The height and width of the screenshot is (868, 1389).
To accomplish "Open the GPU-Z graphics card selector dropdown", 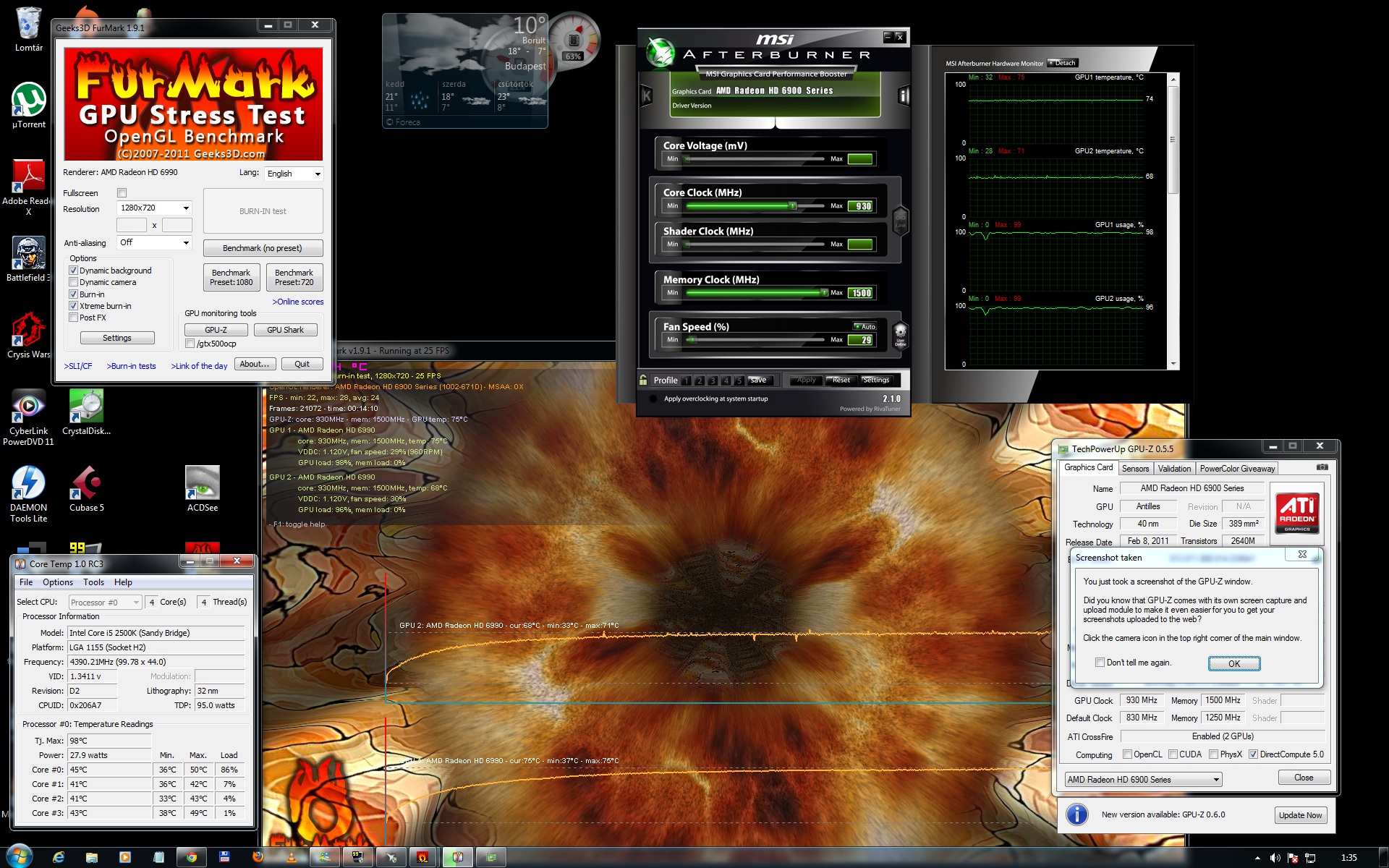I will pos(1143,780).
